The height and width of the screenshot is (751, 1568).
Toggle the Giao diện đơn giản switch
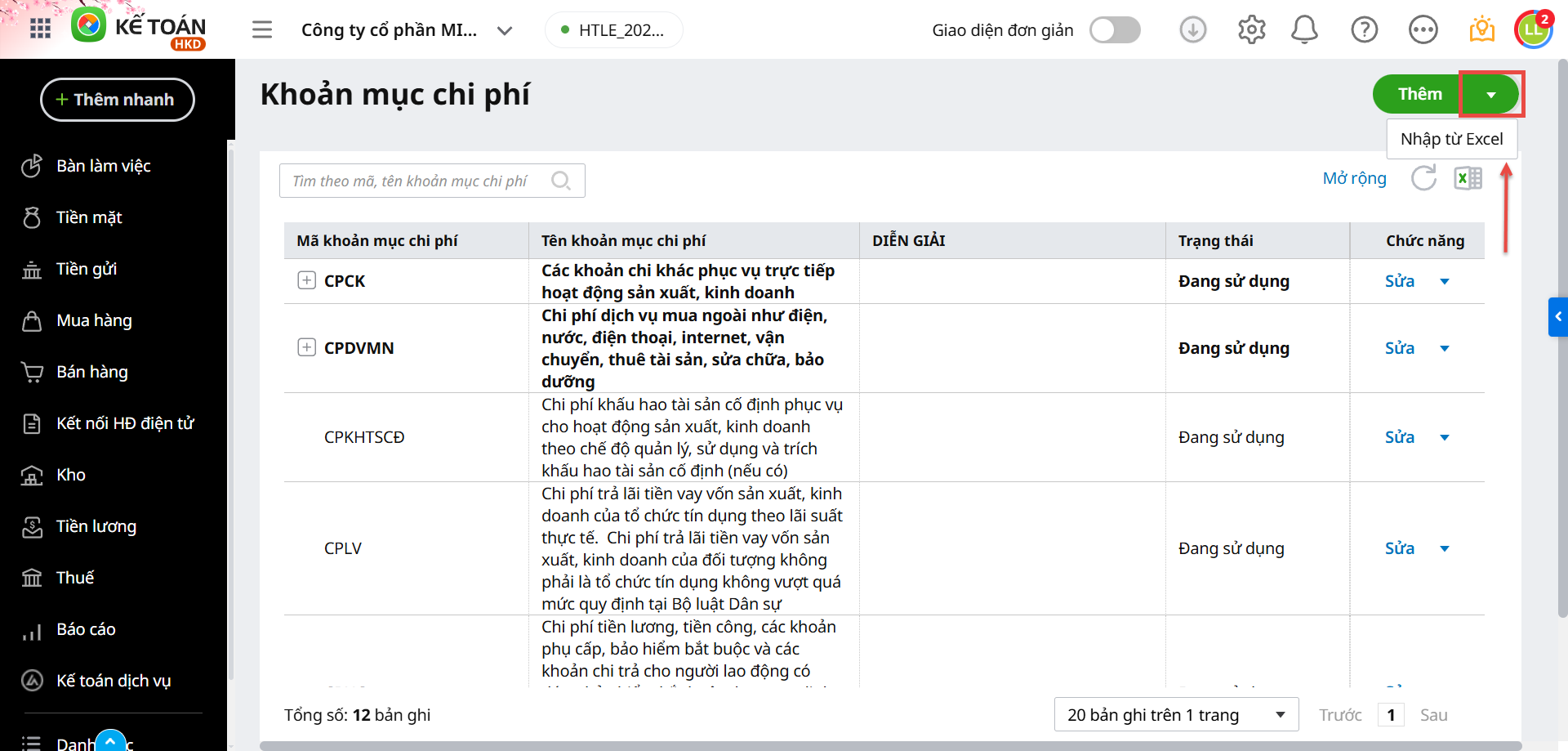coord(1115,30)
